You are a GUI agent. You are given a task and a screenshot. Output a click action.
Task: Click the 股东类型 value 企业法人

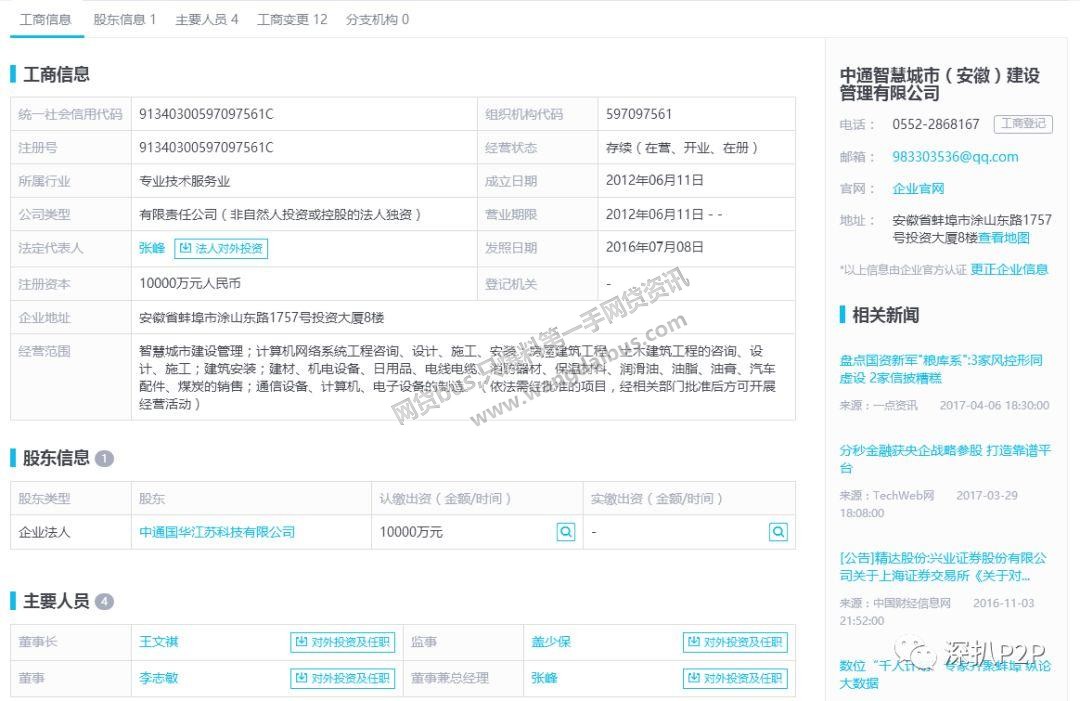44,532
